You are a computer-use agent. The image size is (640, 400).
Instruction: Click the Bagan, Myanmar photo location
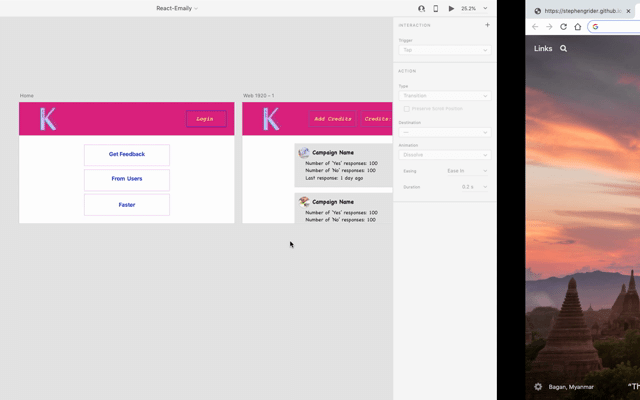571,387
